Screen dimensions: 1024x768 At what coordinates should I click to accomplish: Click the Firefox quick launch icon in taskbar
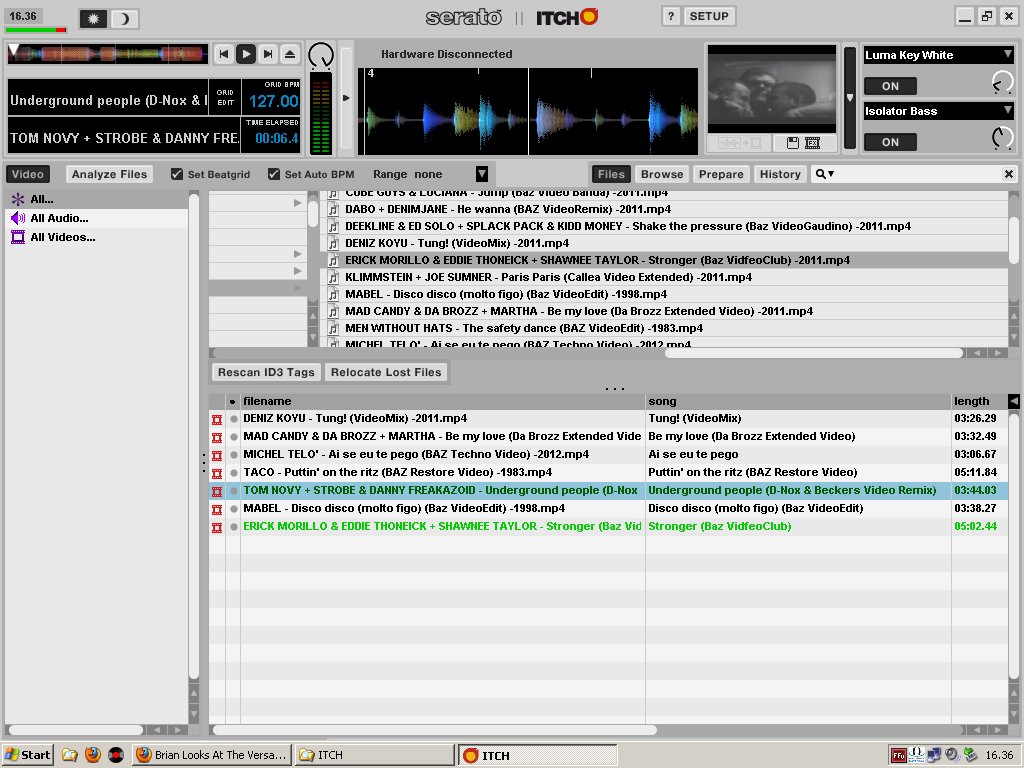click(x=93, y=755)
